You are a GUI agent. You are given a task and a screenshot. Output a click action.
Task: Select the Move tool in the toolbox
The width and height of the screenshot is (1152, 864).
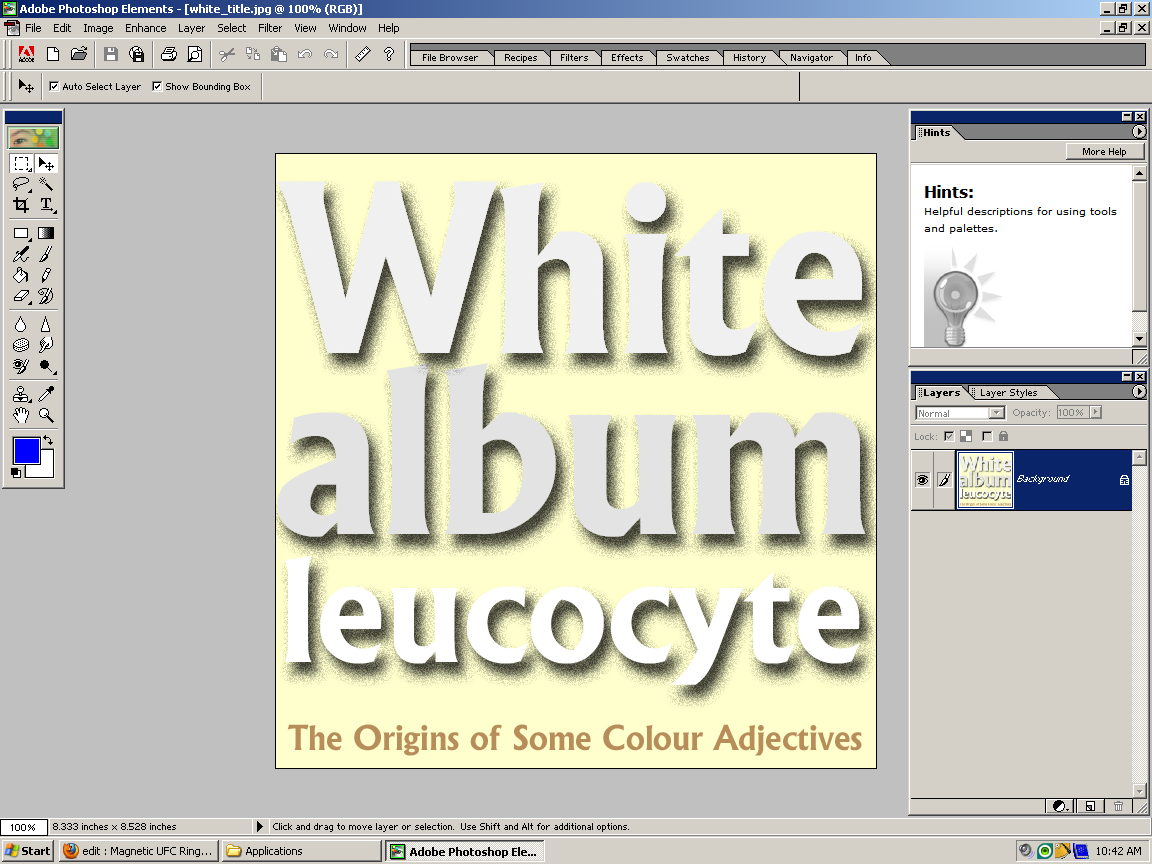tap(46, 163)
